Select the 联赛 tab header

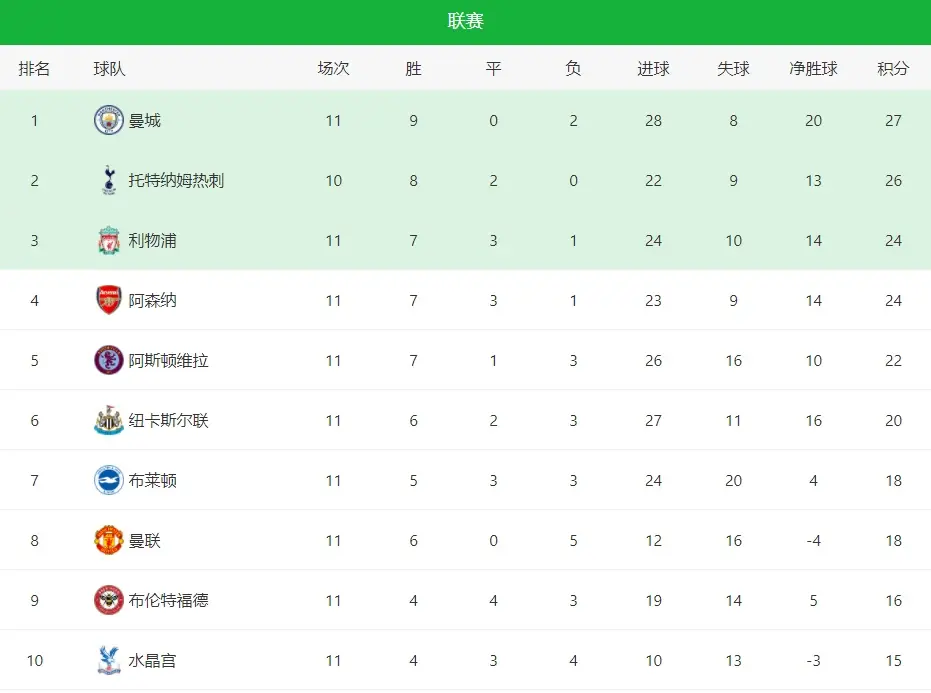[466, 21]
